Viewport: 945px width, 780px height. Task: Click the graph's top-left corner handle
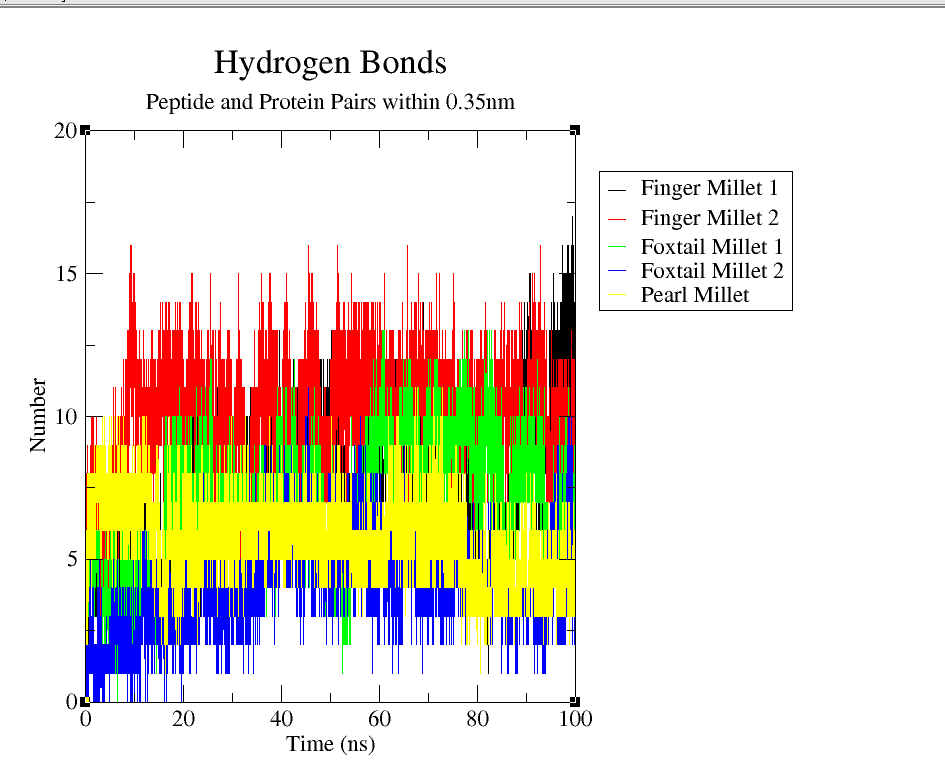(x=85, y=130)
